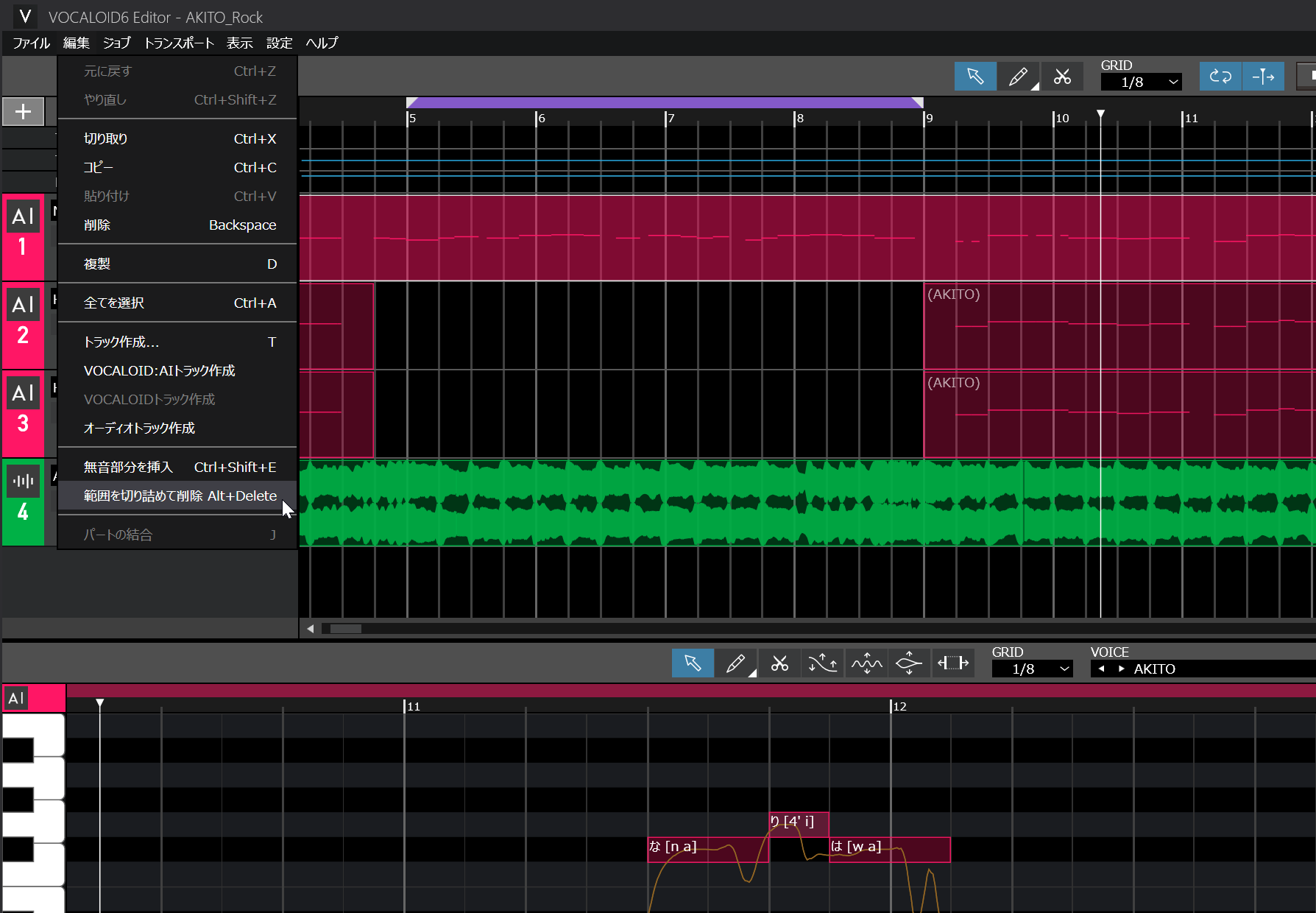The height and width of the screenshot is (913, 1316).
Task: Open the ファイル menu
Action: [31, 43]
